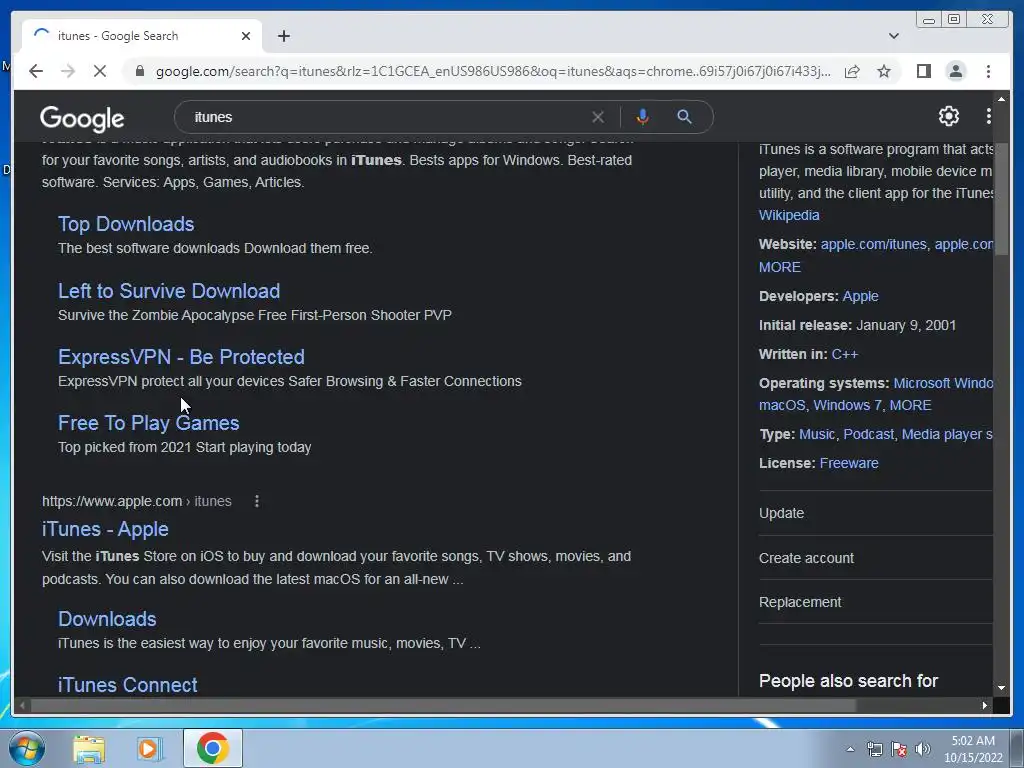Click the forward navigation arrow
The image size is (1024, 768).
[x=68, y=71]
